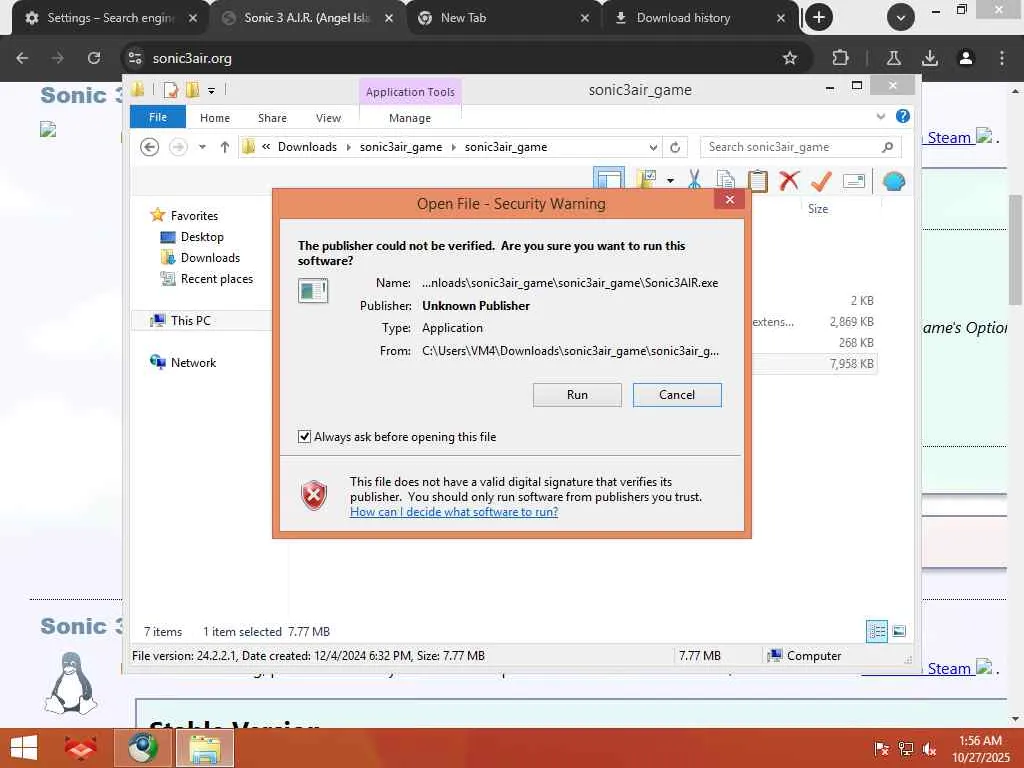Open browser extensions puzzle icon

[840, 58]
